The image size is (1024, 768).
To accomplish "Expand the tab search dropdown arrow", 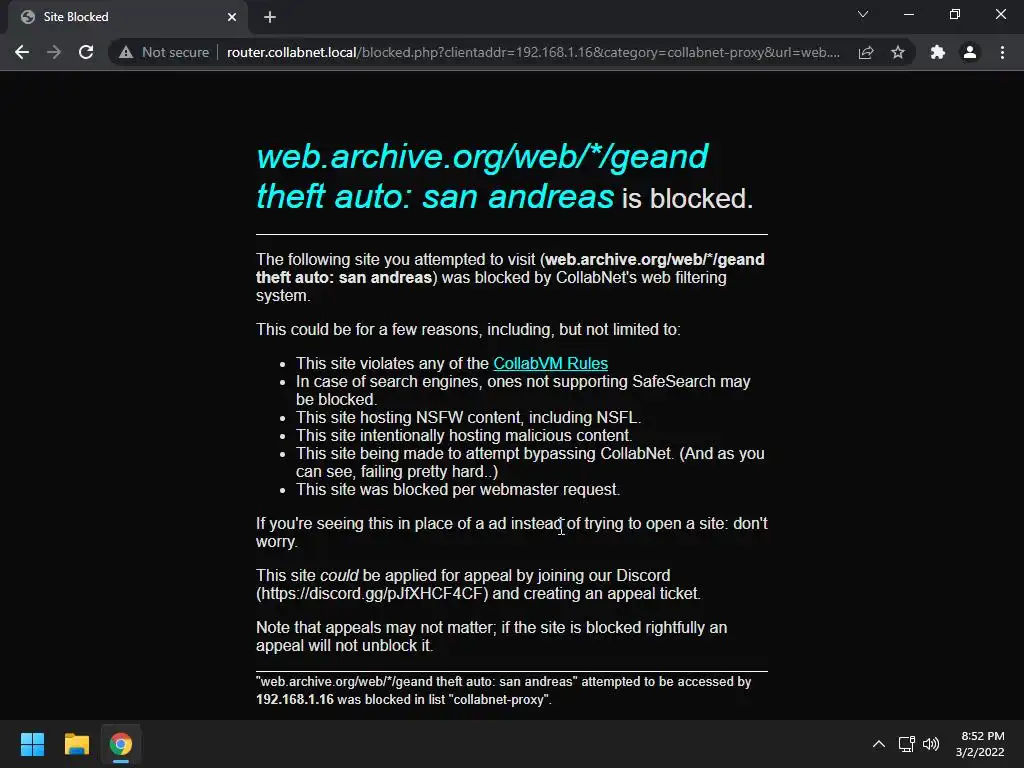I will [863, 14].
